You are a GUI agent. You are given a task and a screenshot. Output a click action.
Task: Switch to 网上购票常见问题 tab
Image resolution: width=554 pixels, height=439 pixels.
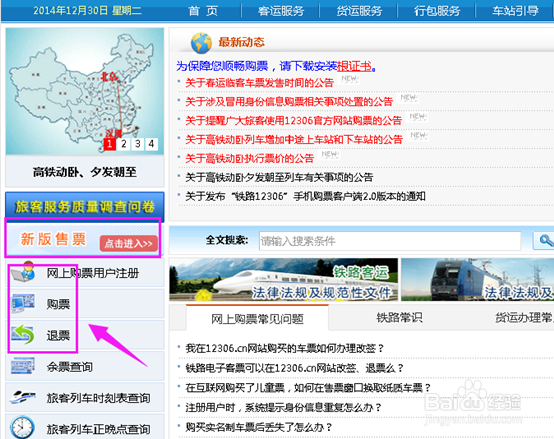[257, 319]
